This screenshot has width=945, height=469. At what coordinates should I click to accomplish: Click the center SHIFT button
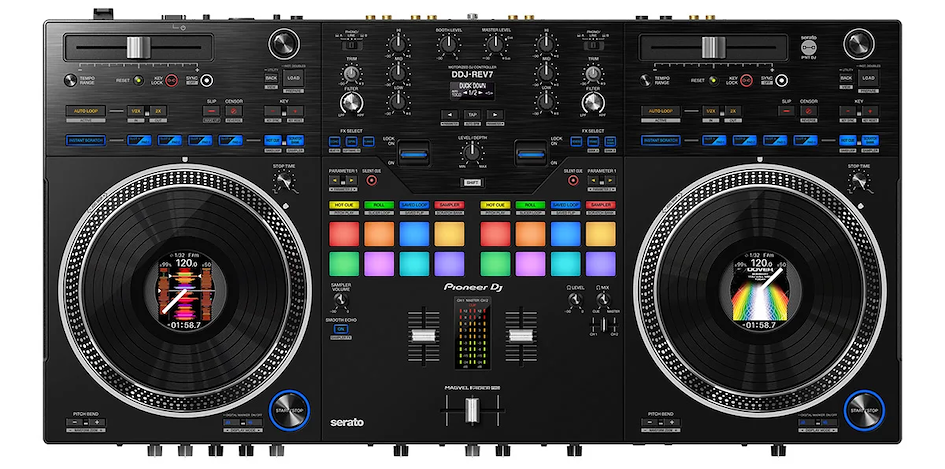coord(472,183)
